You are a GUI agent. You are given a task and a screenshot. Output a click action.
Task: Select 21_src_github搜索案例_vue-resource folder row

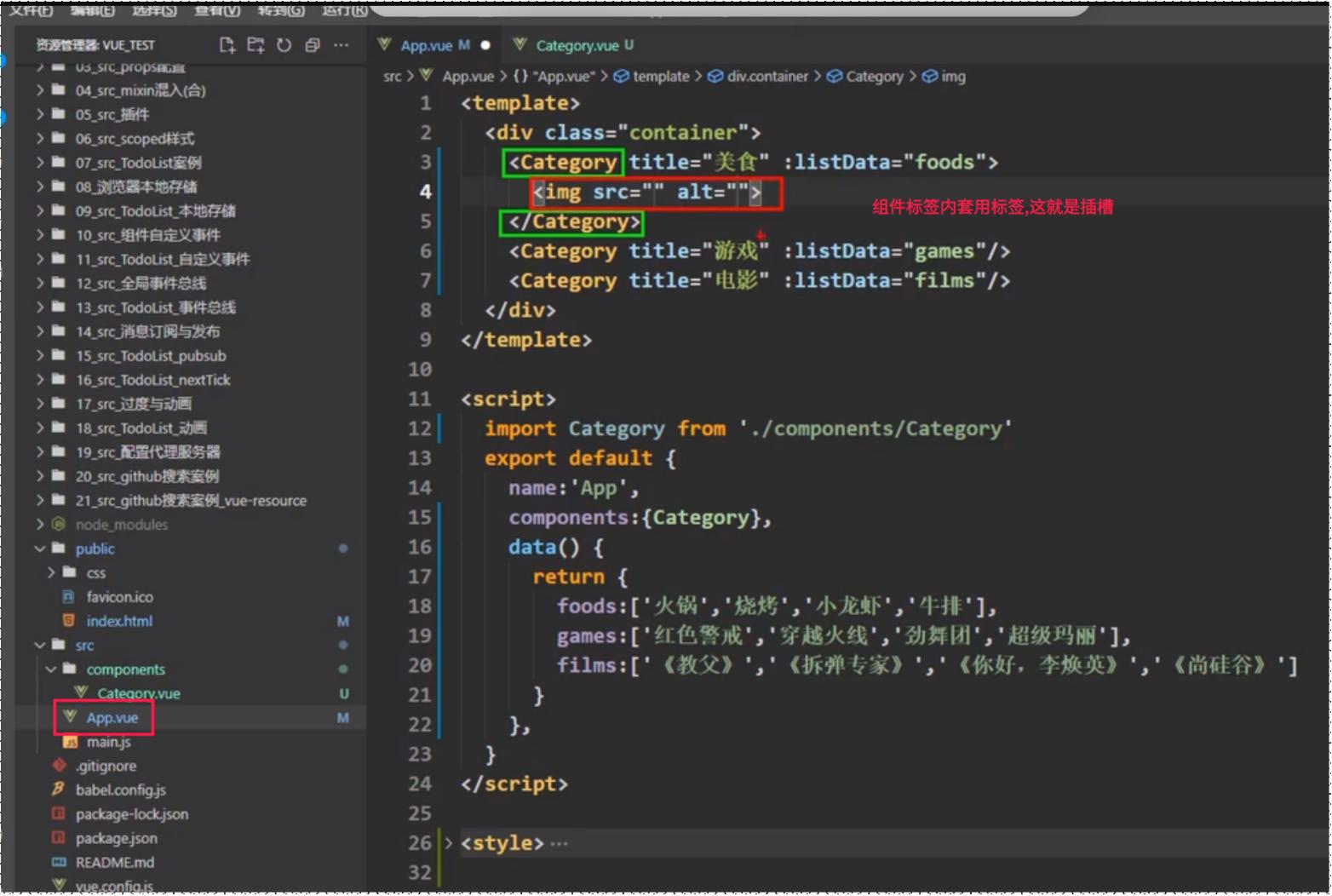pyautogui.click(x=189, y=501)
